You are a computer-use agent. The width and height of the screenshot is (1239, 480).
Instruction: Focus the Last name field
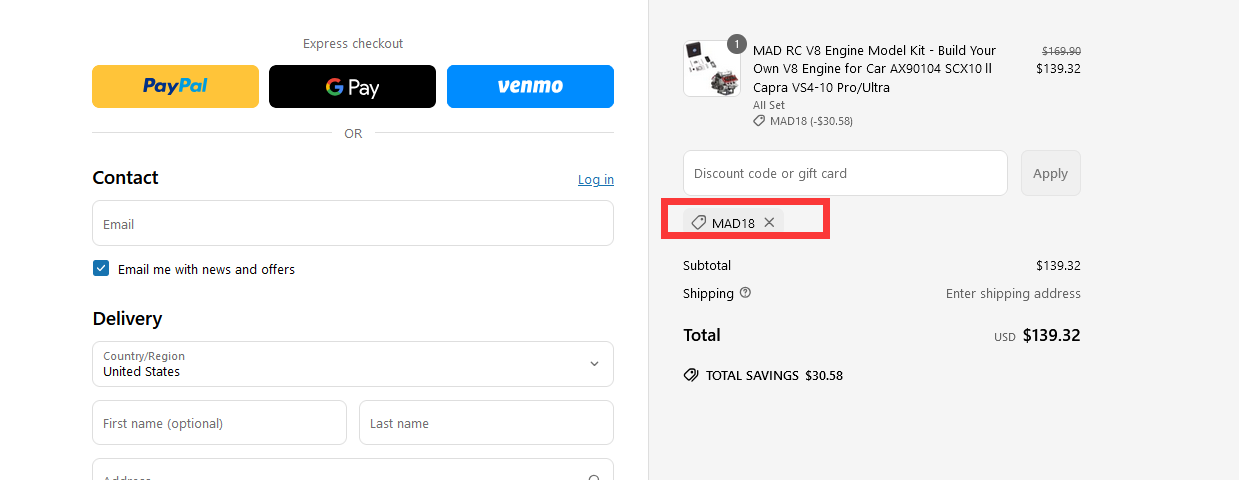click(486, 423)
